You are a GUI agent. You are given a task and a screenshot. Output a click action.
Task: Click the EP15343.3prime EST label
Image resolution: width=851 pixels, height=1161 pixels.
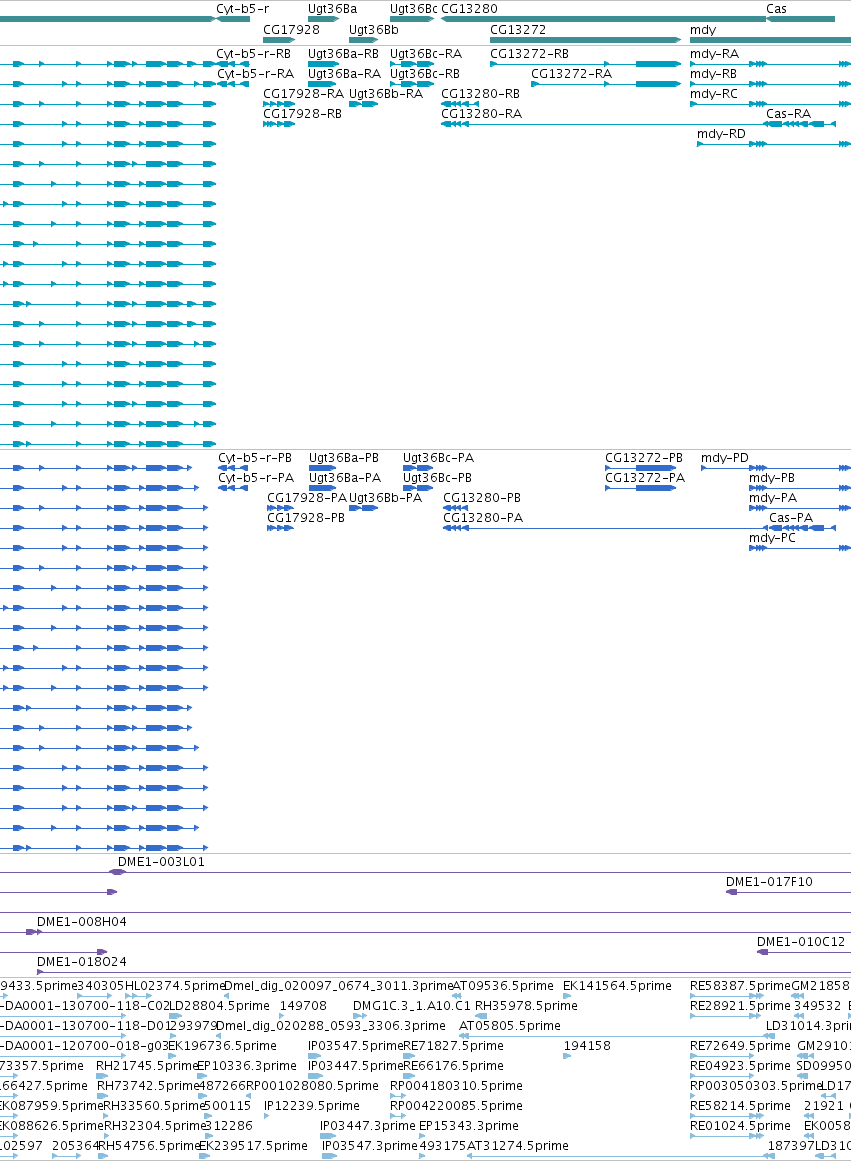tap(469, 1126)
